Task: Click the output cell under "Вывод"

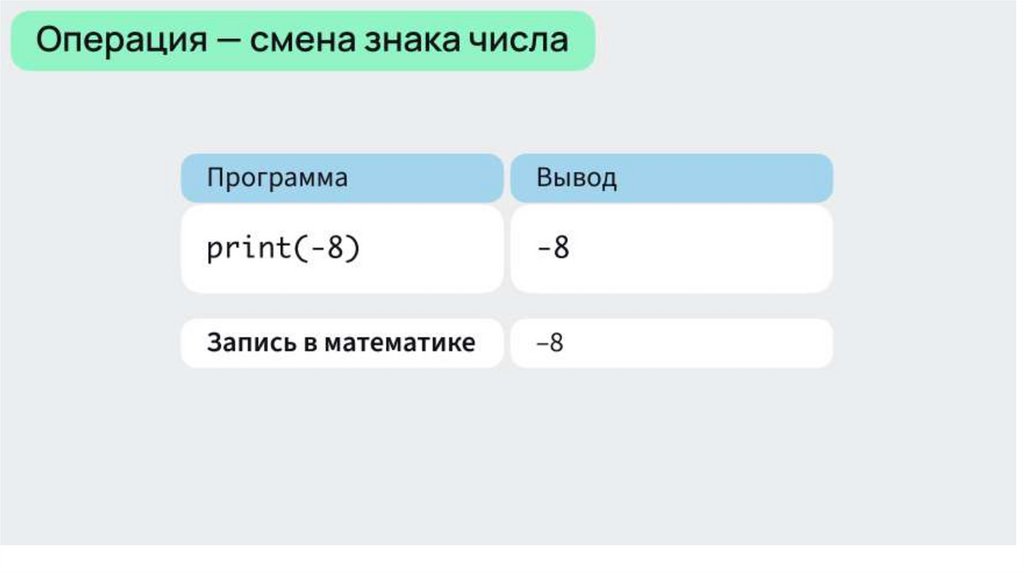Action: pyautogui.click(x=671, y=249)
